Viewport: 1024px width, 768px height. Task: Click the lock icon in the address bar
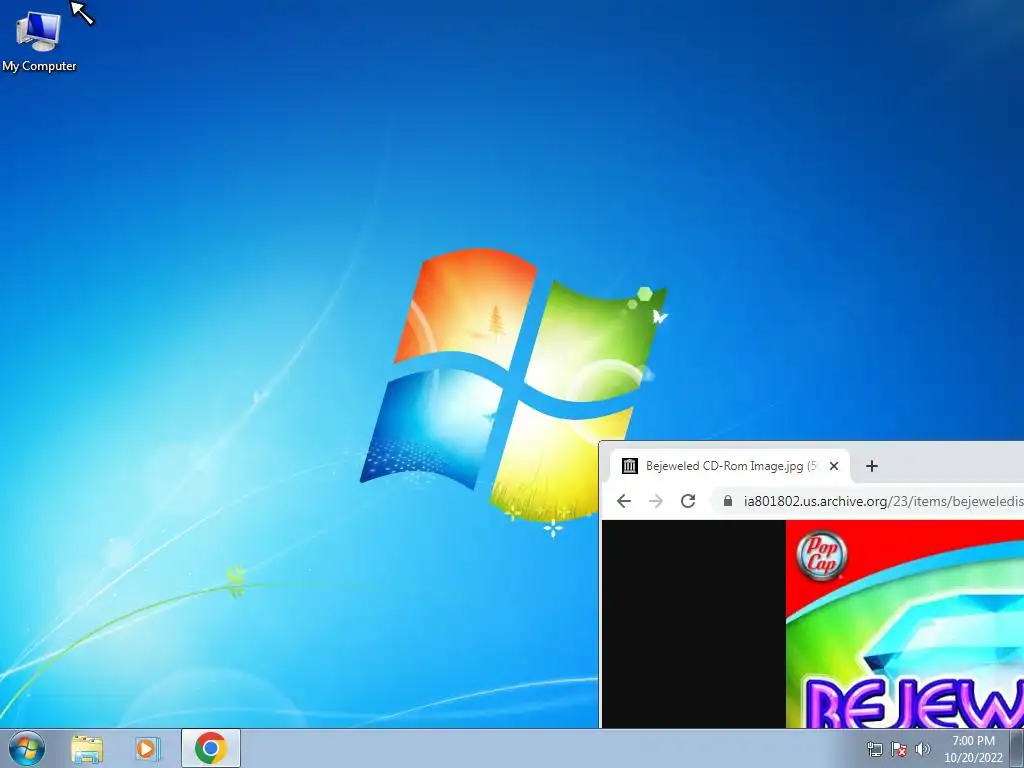click(728, 501)
